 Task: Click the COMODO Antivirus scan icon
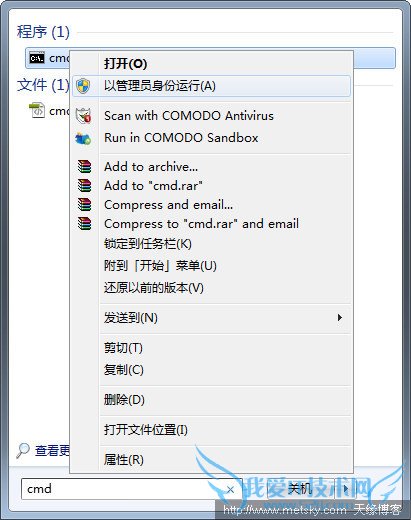pos(83,116)
